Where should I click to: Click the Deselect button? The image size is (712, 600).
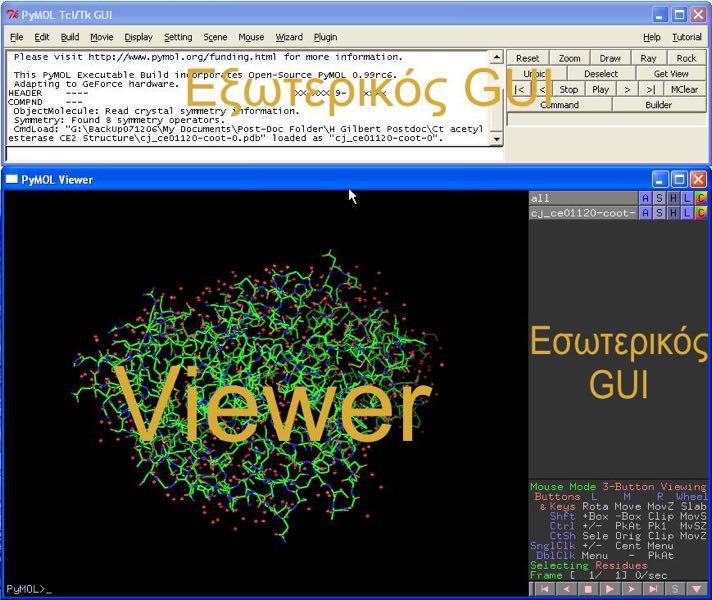(601, 74)
